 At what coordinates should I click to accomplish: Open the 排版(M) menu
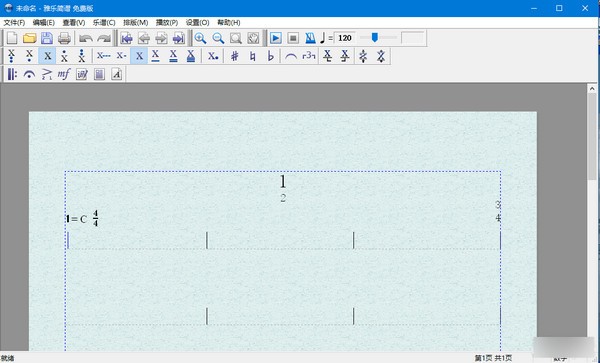click(135, 23)
